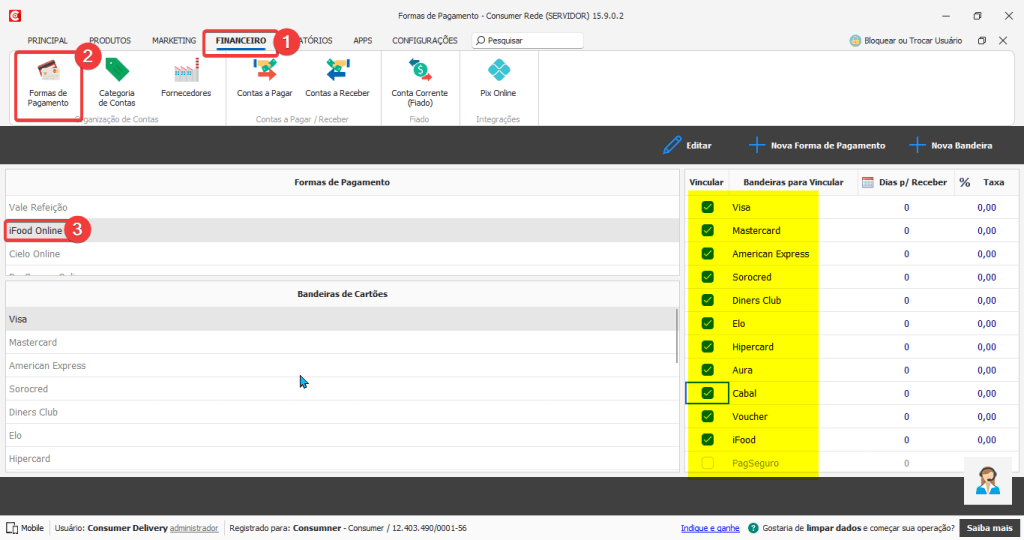Click the Pesquisar search field
1024x540 pixels.
[528, 40]
